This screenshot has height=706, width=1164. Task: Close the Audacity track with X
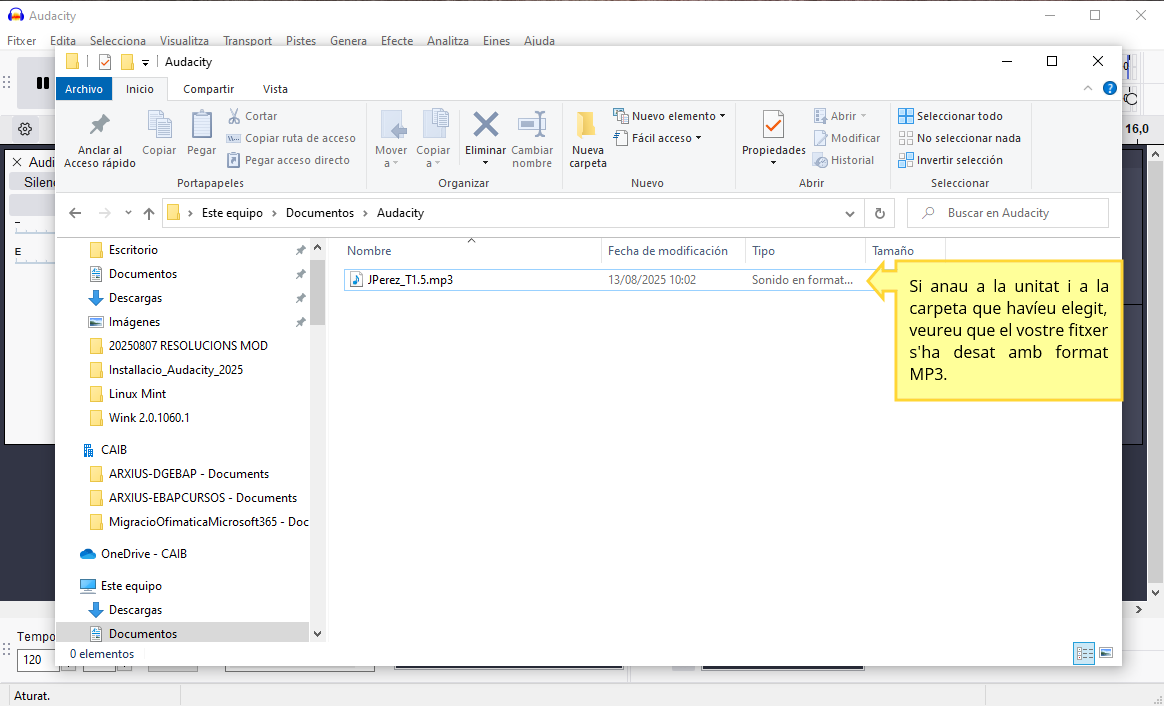(x=17, y=162)
